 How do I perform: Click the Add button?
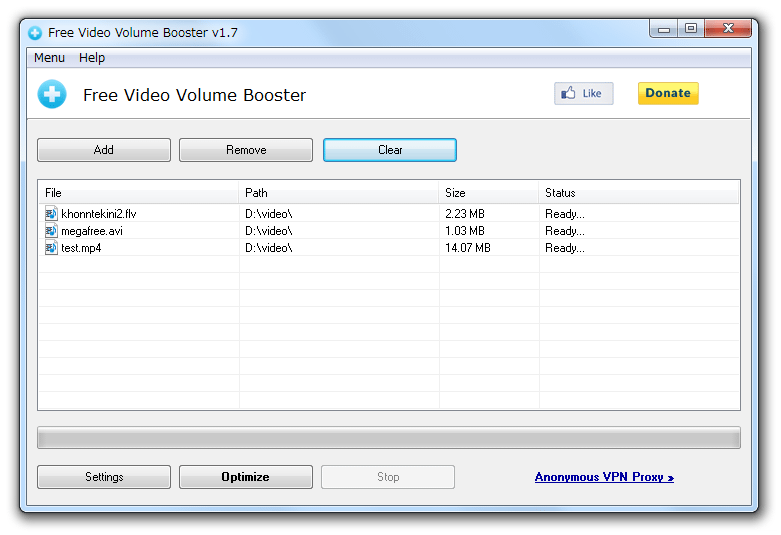coord(104,150)
